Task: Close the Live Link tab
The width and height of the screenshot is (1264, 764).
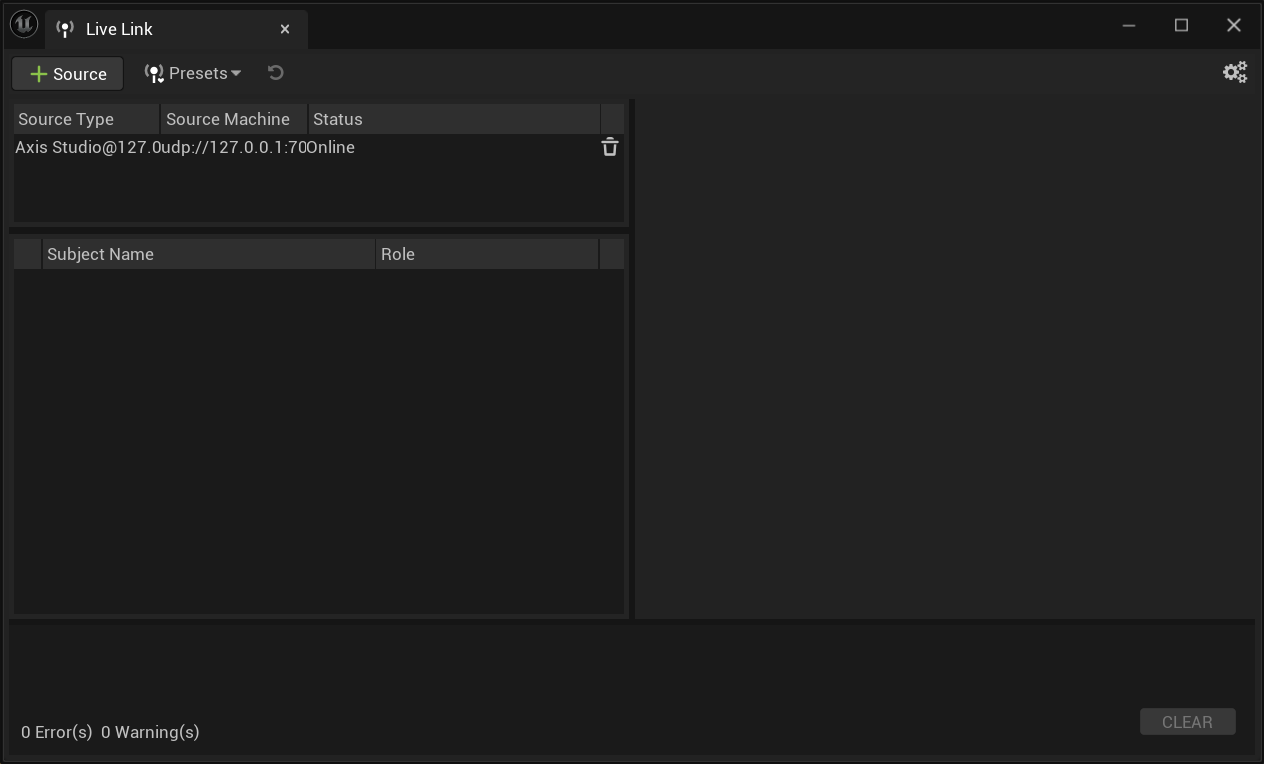Action: coord(285,29)
